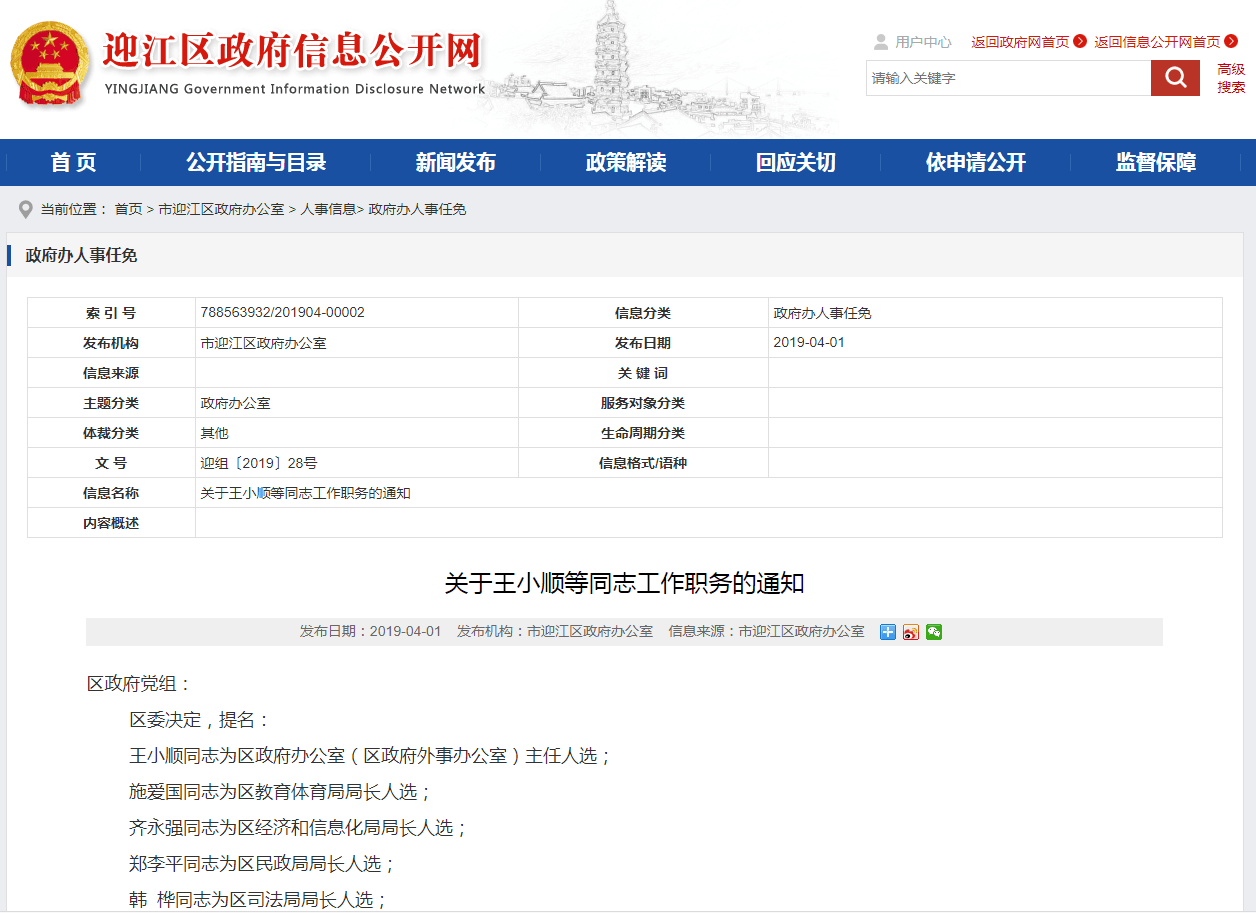Click the 服务对象分类 label cell
The height and width of the screenshot is (913, 1256).
[643, 403]
